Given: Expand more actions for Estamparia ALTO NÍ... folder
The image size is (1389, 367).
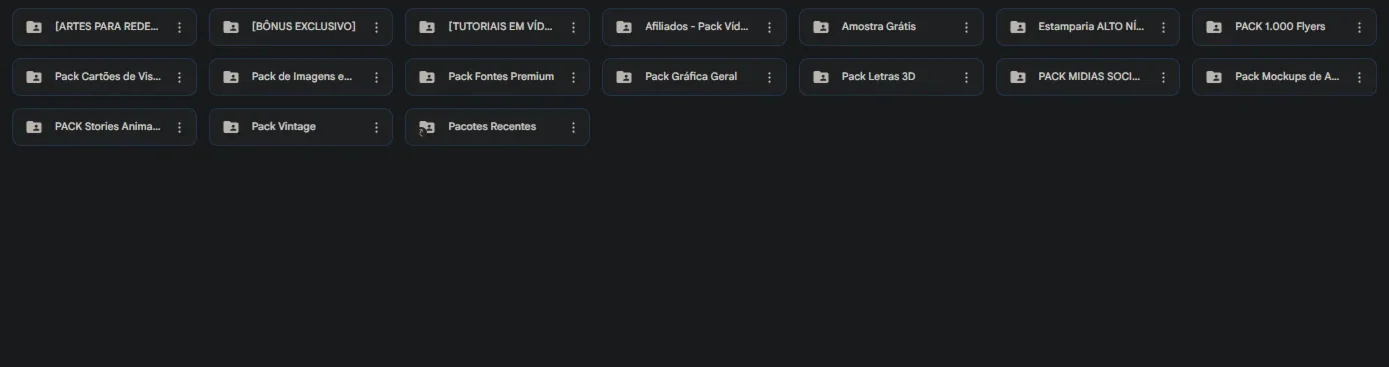Looking at the screenshot, I should click(x=1163, y=27).
